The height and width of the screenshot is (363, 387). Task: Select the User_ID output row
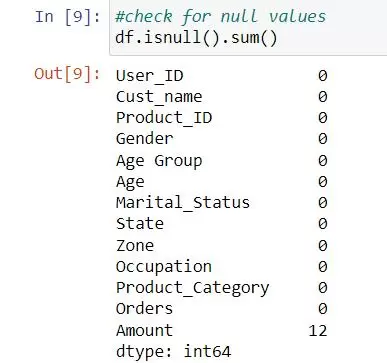pos(222,76)
